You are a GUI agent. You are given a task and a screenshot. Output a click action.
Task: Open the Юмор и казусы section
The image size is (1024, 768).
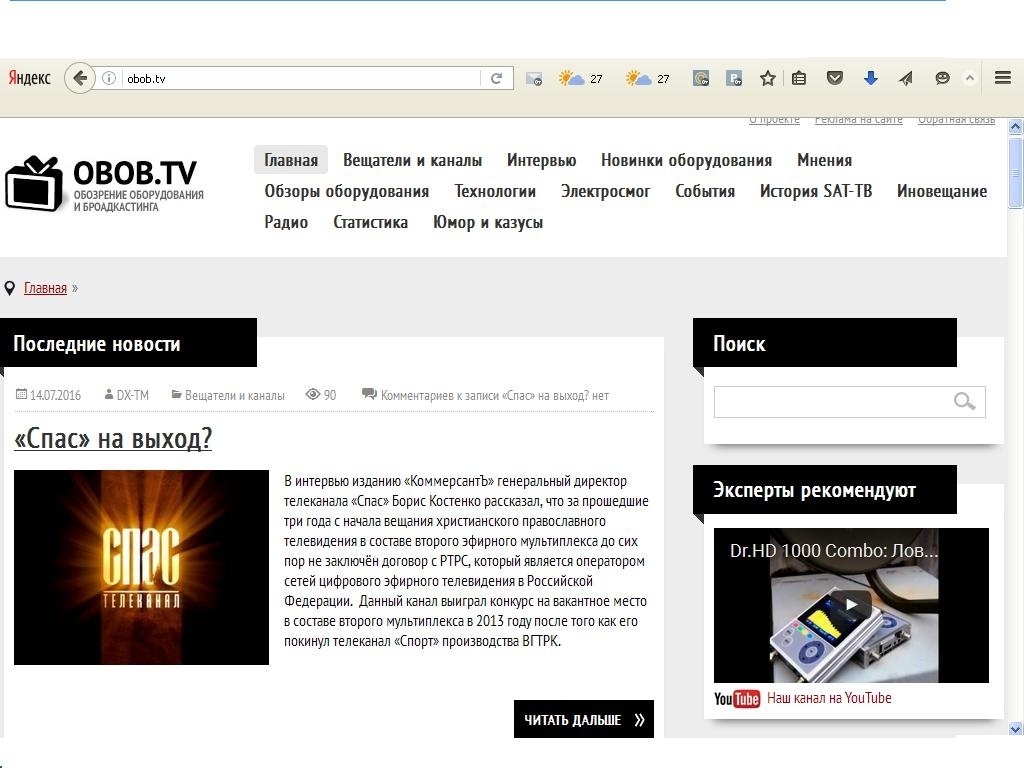[487, 222]
